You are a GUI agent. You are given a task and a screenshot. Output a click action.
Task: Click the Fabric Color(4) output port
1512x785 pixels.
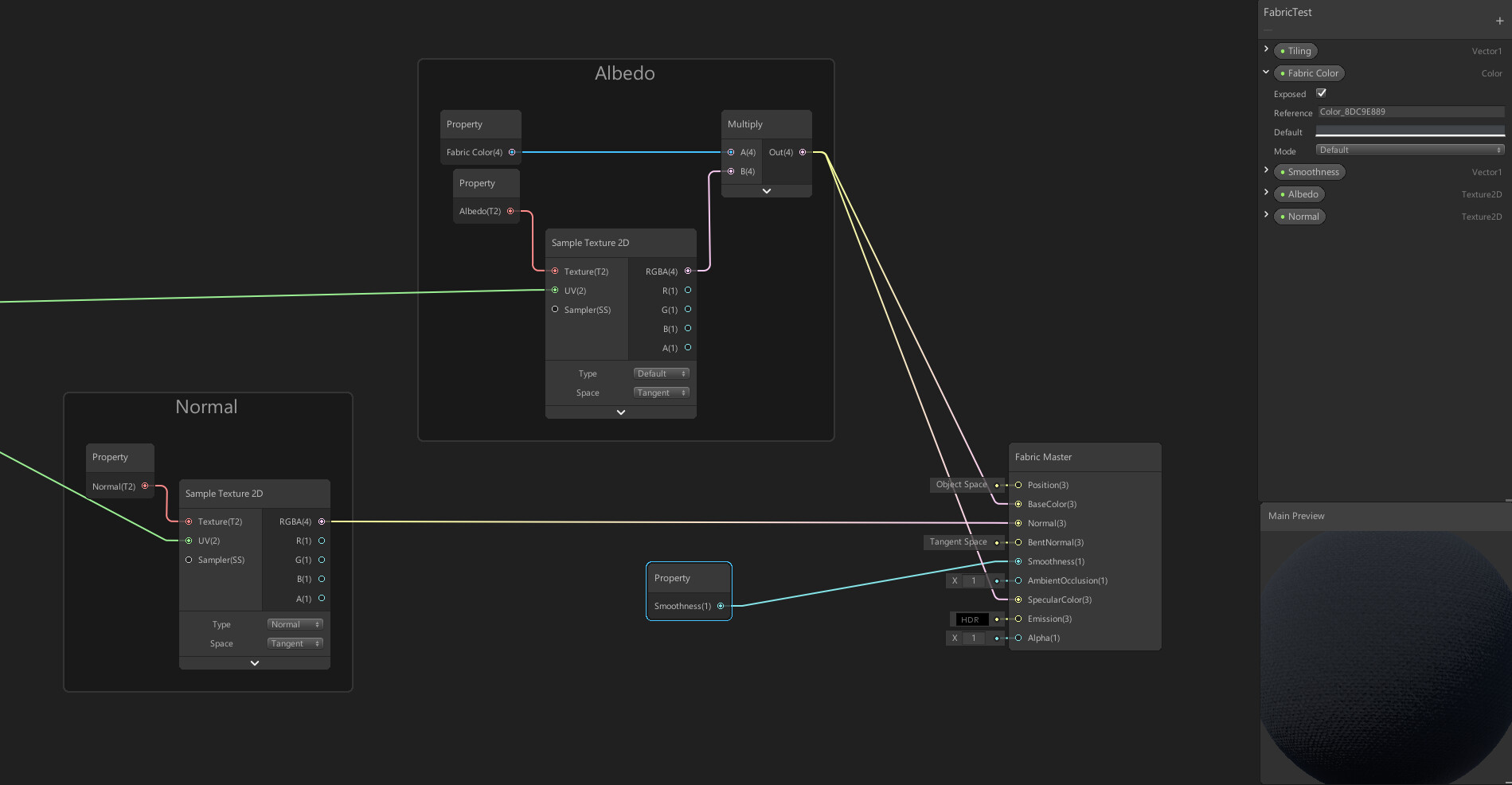click(x=510, y=151)
